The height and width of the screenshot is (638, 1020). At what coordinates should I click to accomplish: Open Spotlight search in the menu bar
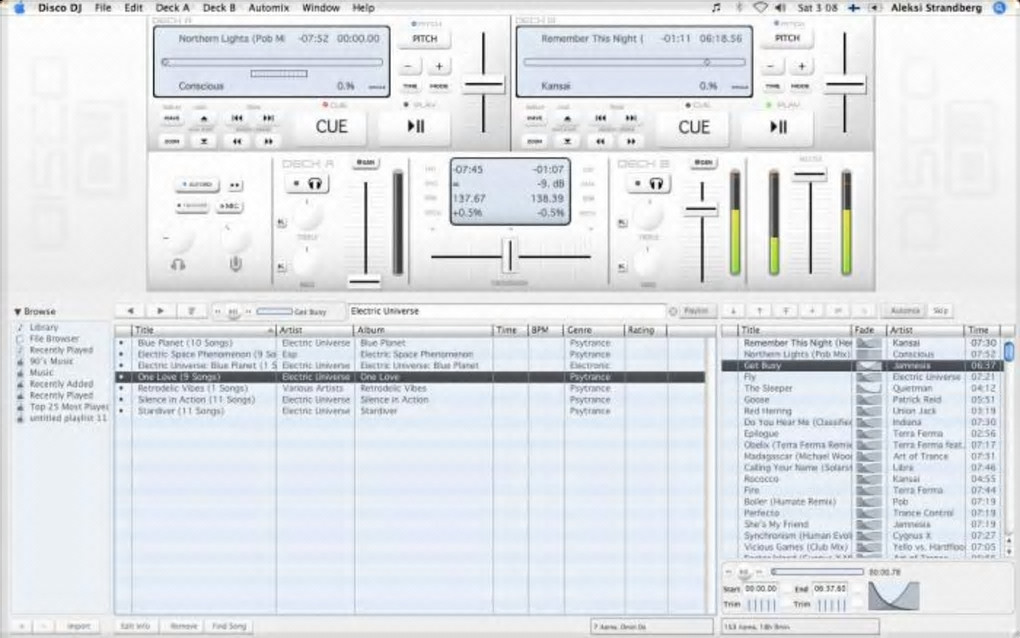(1000, 8)
